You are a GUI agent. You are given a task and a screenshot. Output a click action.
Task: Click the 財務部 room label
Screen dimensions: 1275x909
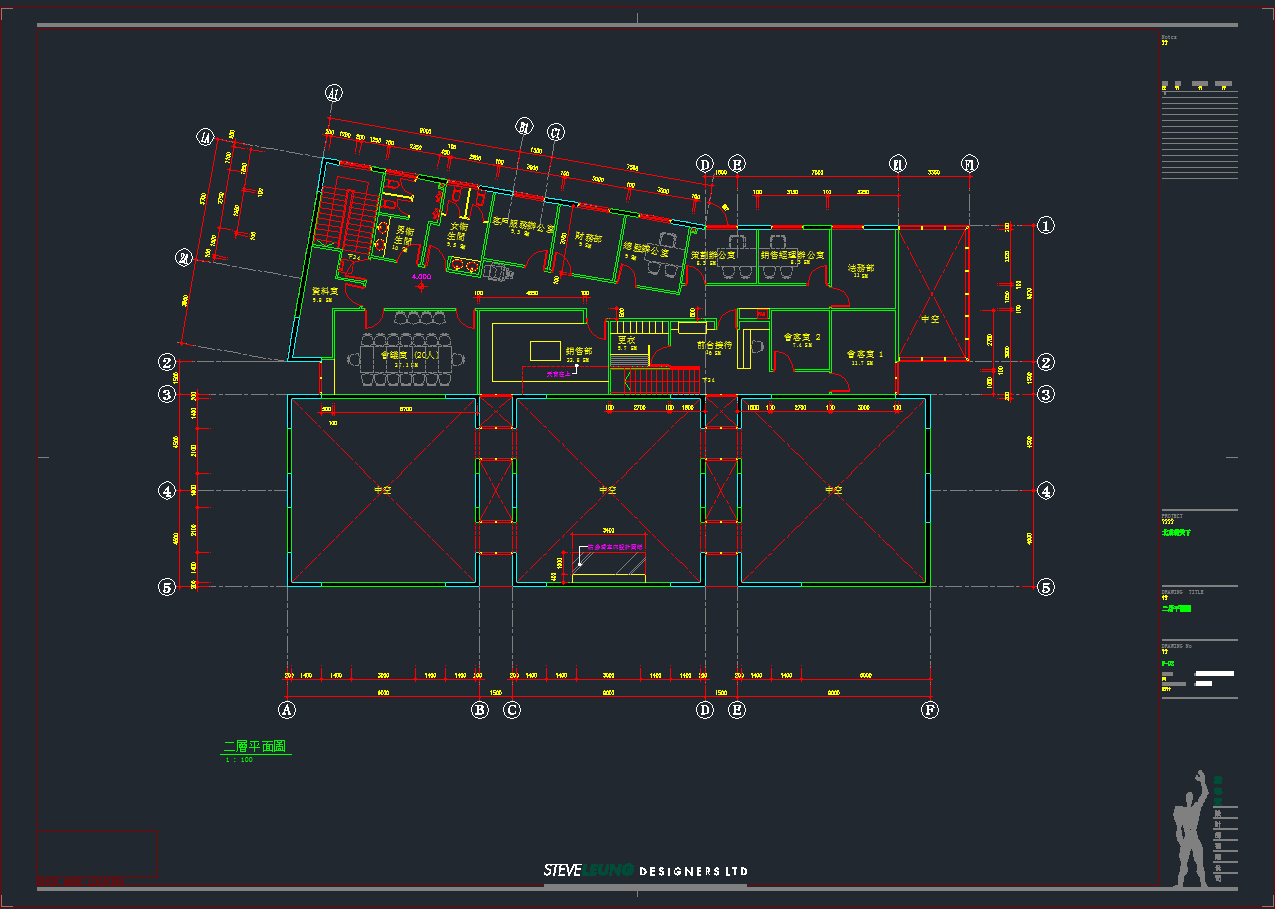[589, 237]
